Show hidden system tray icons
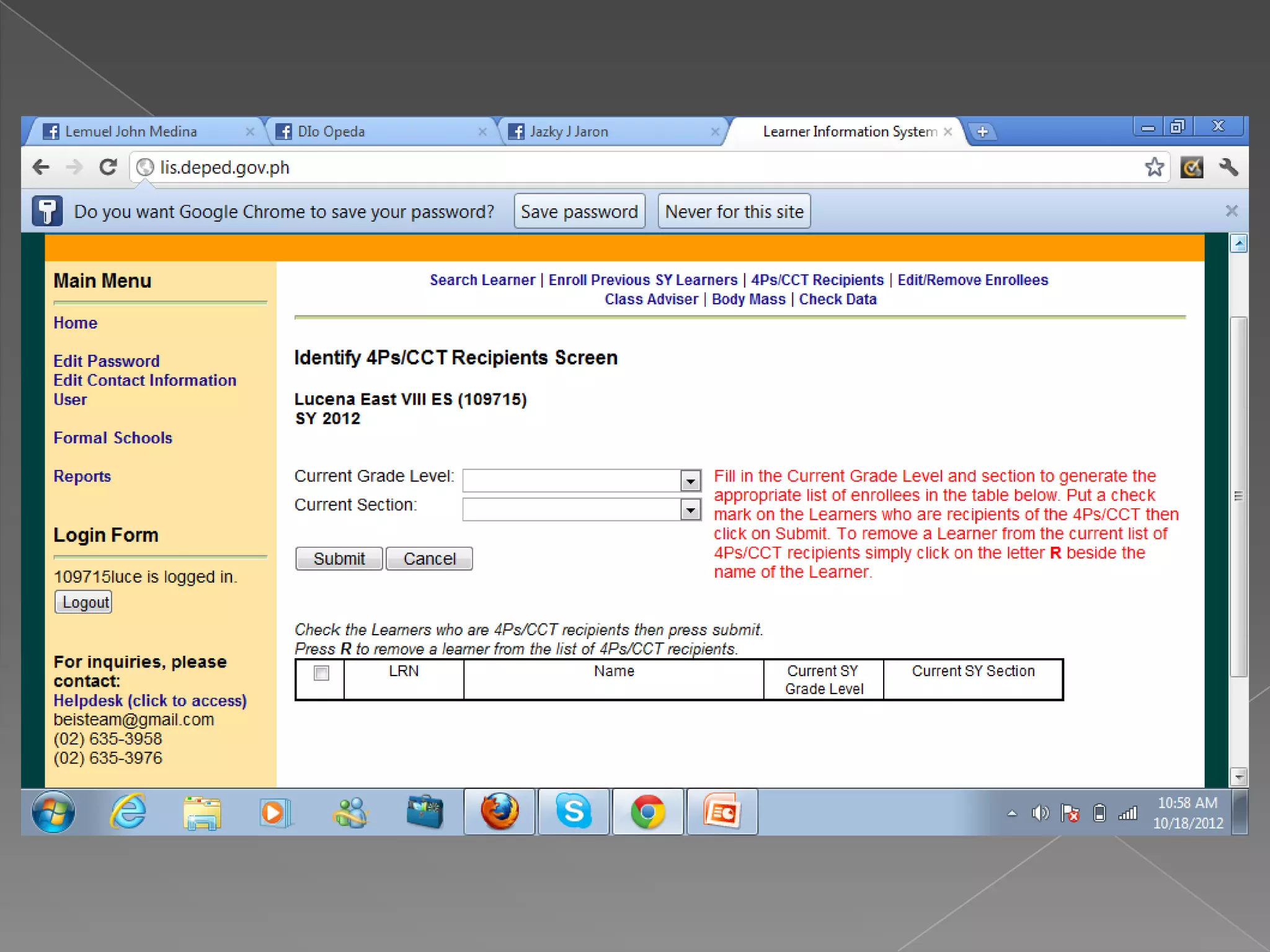Screen dimensions: 1270x952 click(x=1012, y=813)
